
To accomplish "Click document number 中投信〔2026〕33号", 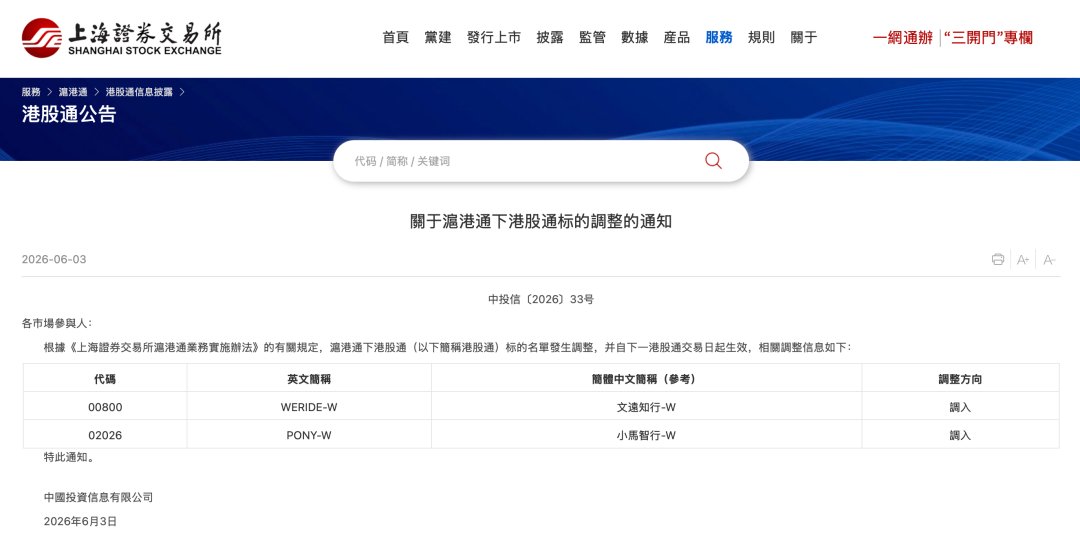I will click(541, 299).
